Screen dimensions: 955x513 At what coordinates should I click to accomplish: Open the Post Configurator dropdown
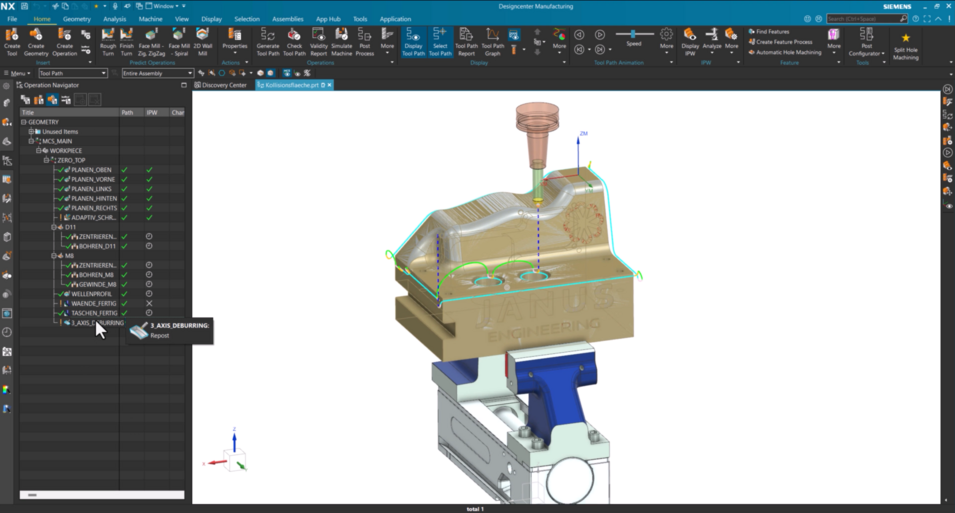click(x=866, y=41)
